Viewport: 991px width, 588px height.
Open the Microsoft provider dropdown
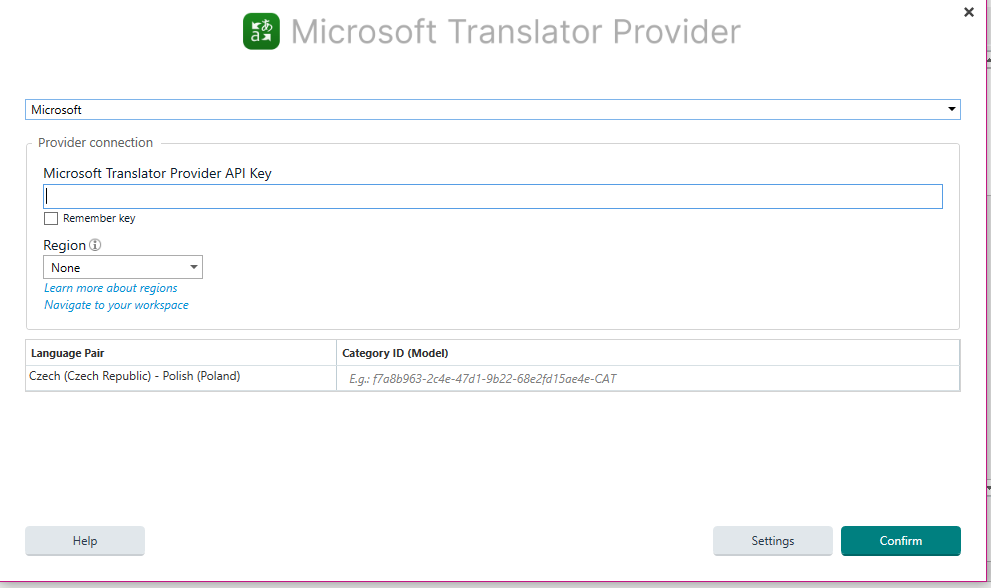point(492,109)
